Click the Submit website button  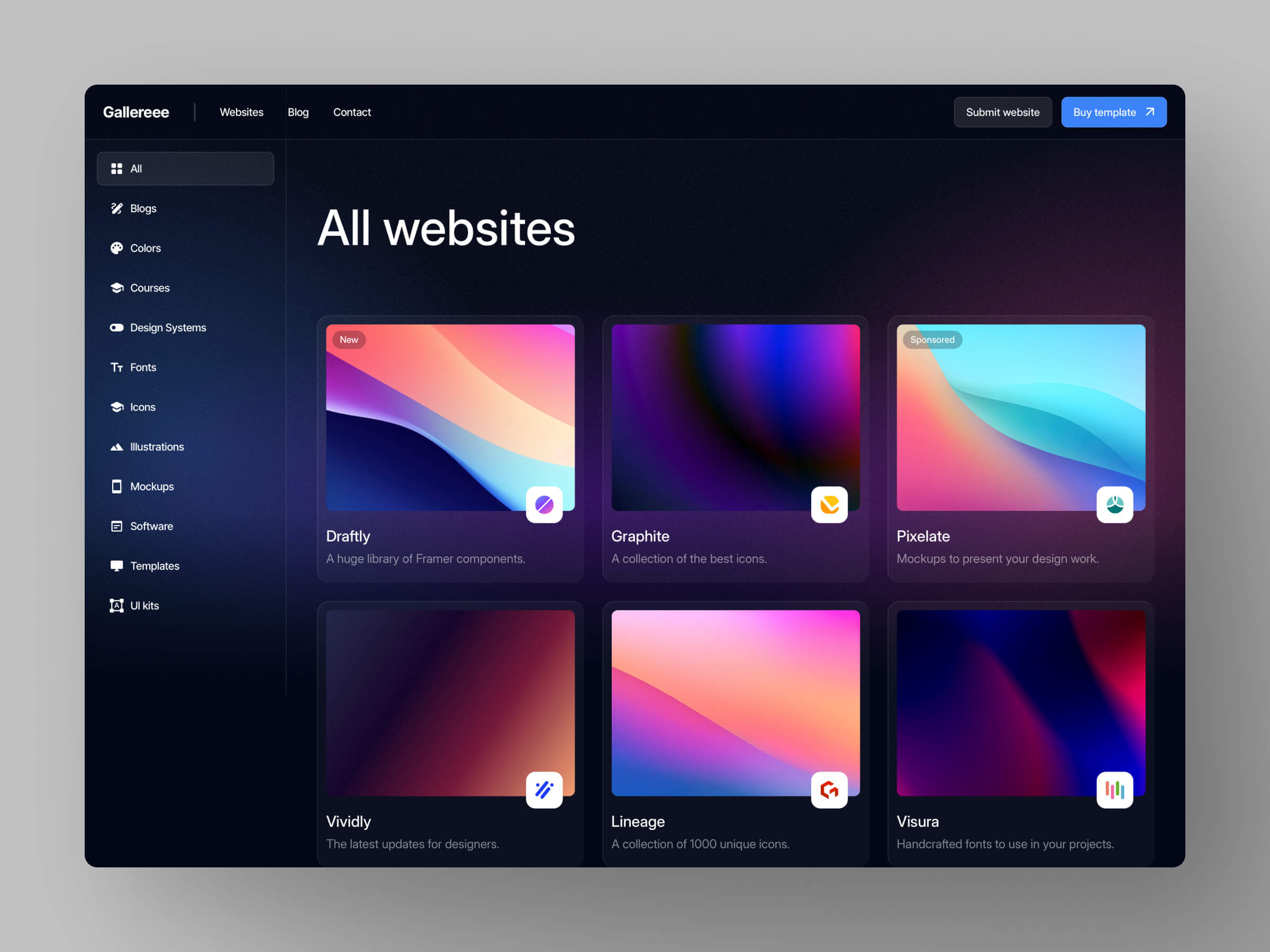[x=1001, y=112]
